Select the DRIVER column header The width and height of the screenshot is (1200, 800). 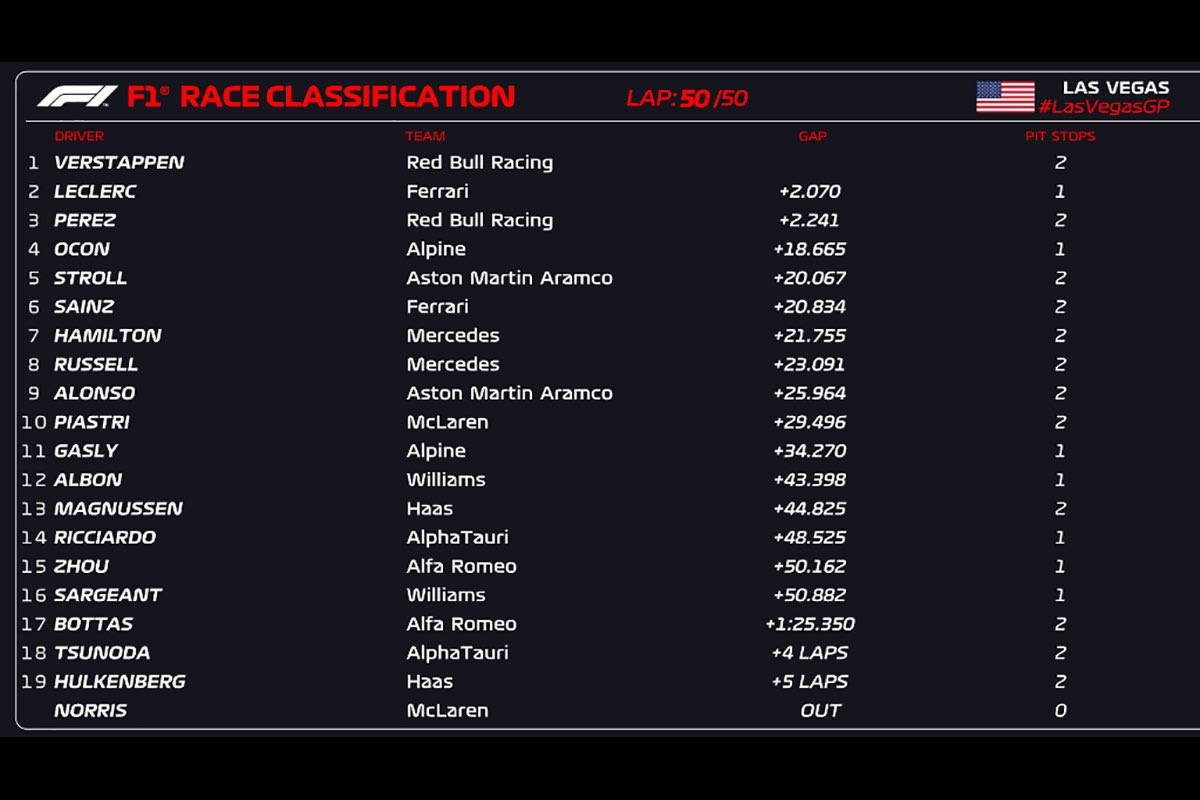pos(79,136)
